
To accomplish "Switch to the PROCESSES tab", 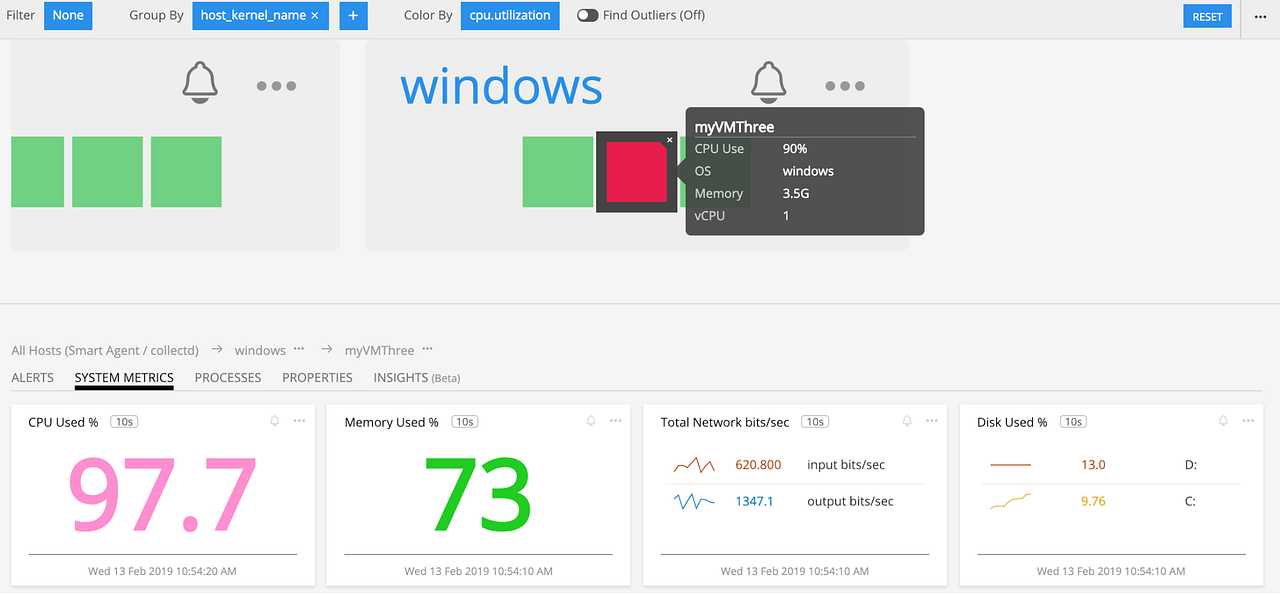I will [x=228, y=377].
